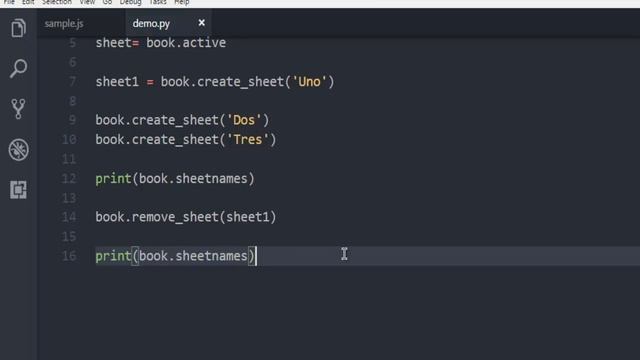640x360 pixels.
Task: Click empty line number 8
Action: (x=72, y=101)
